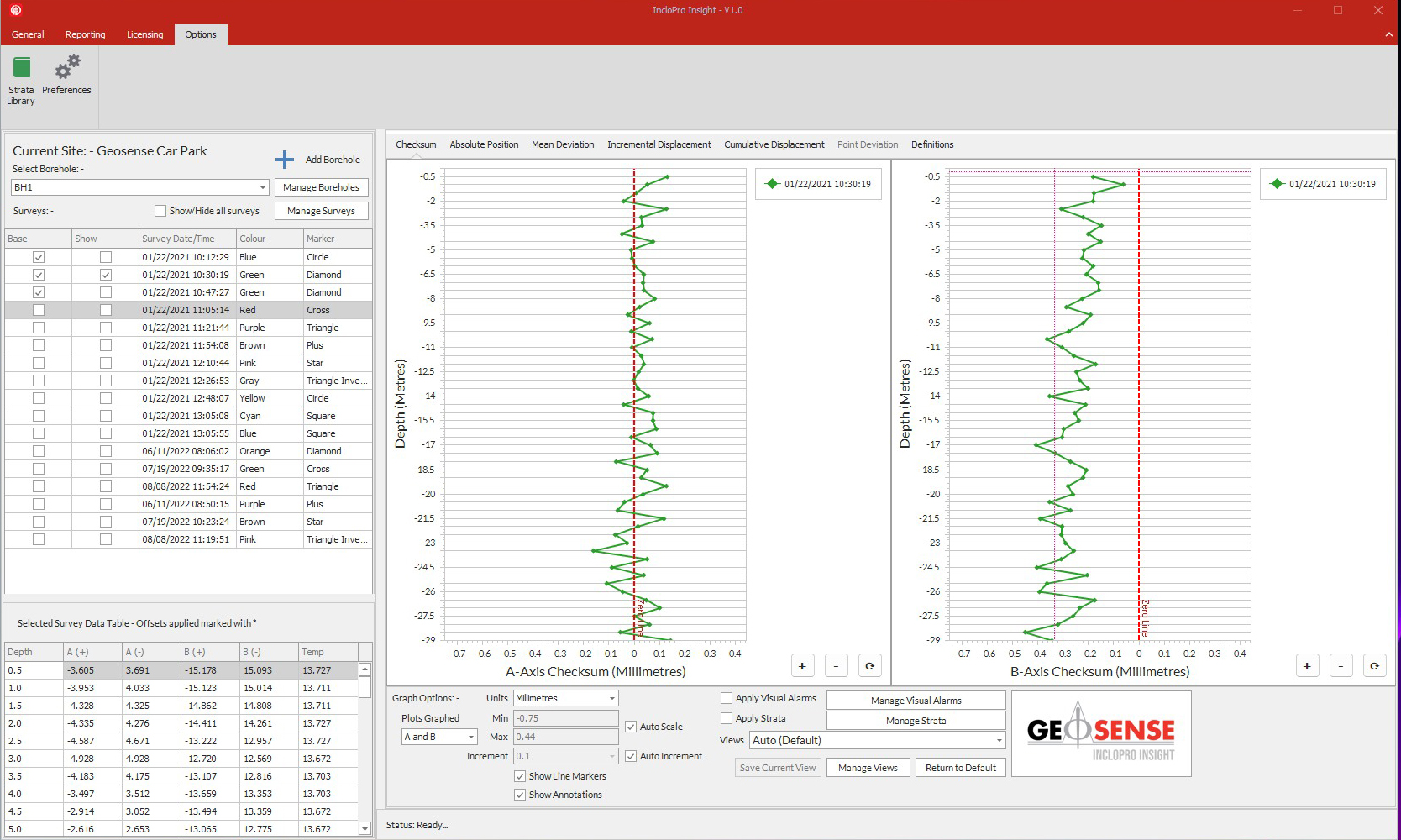Click the IncloPro app logo icon in title bar
This screenshot has height=840, width=1401.
coord(15,10)
